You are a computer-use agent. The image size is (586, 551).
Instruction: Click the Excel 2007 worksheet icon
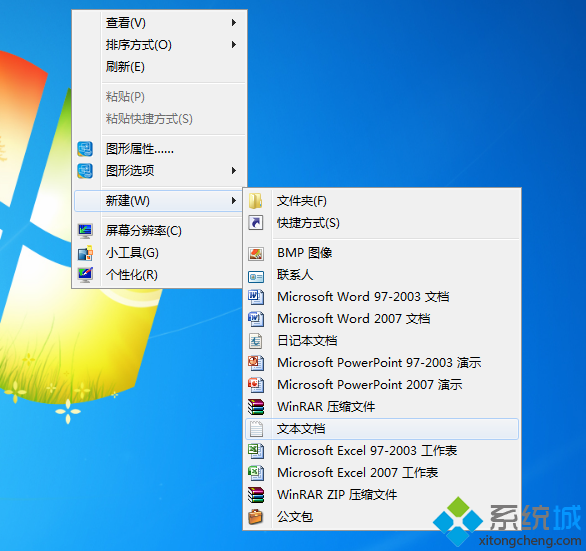[x=256, y=473]
